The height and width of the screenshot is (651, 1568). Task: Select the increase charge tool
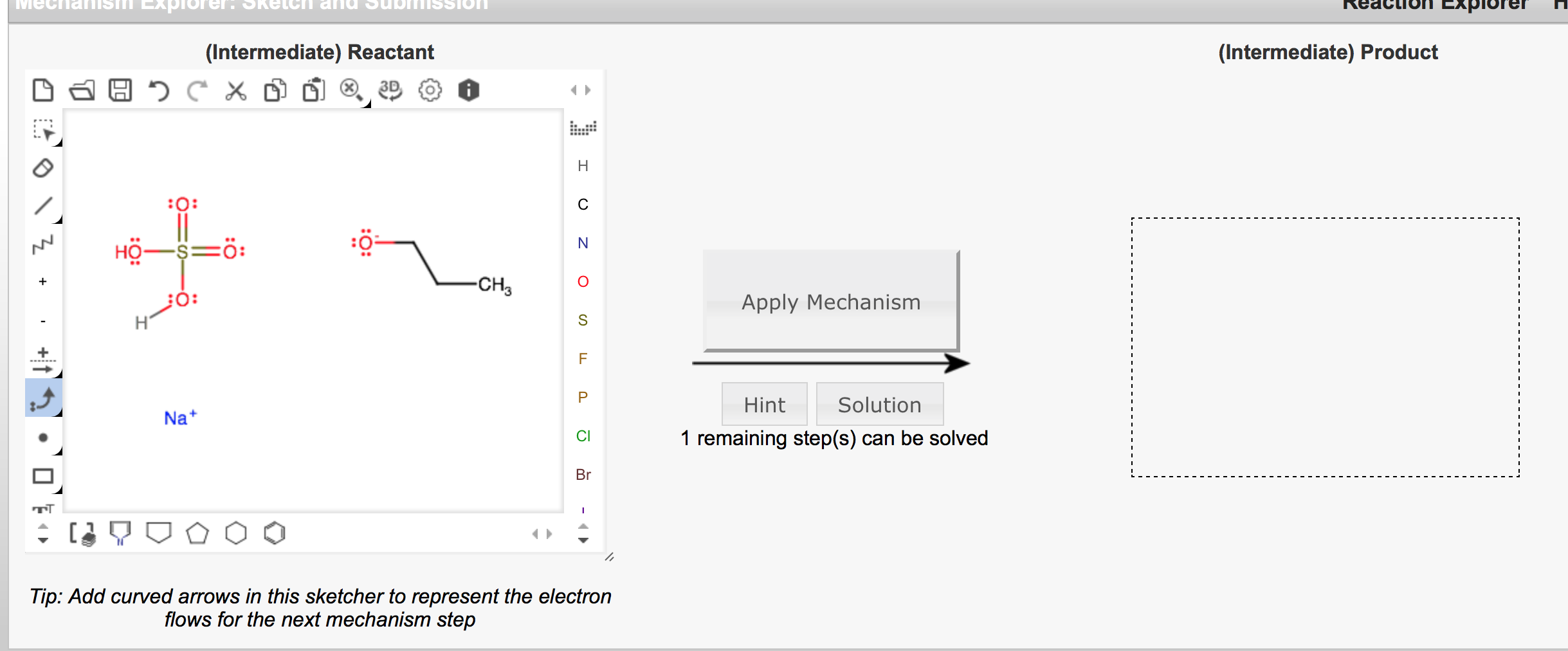pos(42,281)
